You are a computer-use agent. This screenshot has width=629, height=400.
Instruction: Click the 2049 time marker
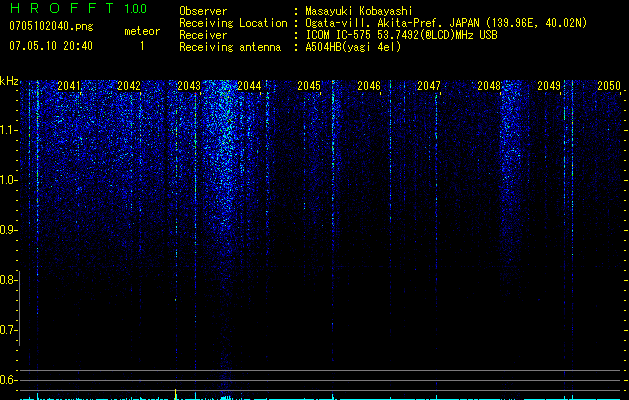pos(549,86)
